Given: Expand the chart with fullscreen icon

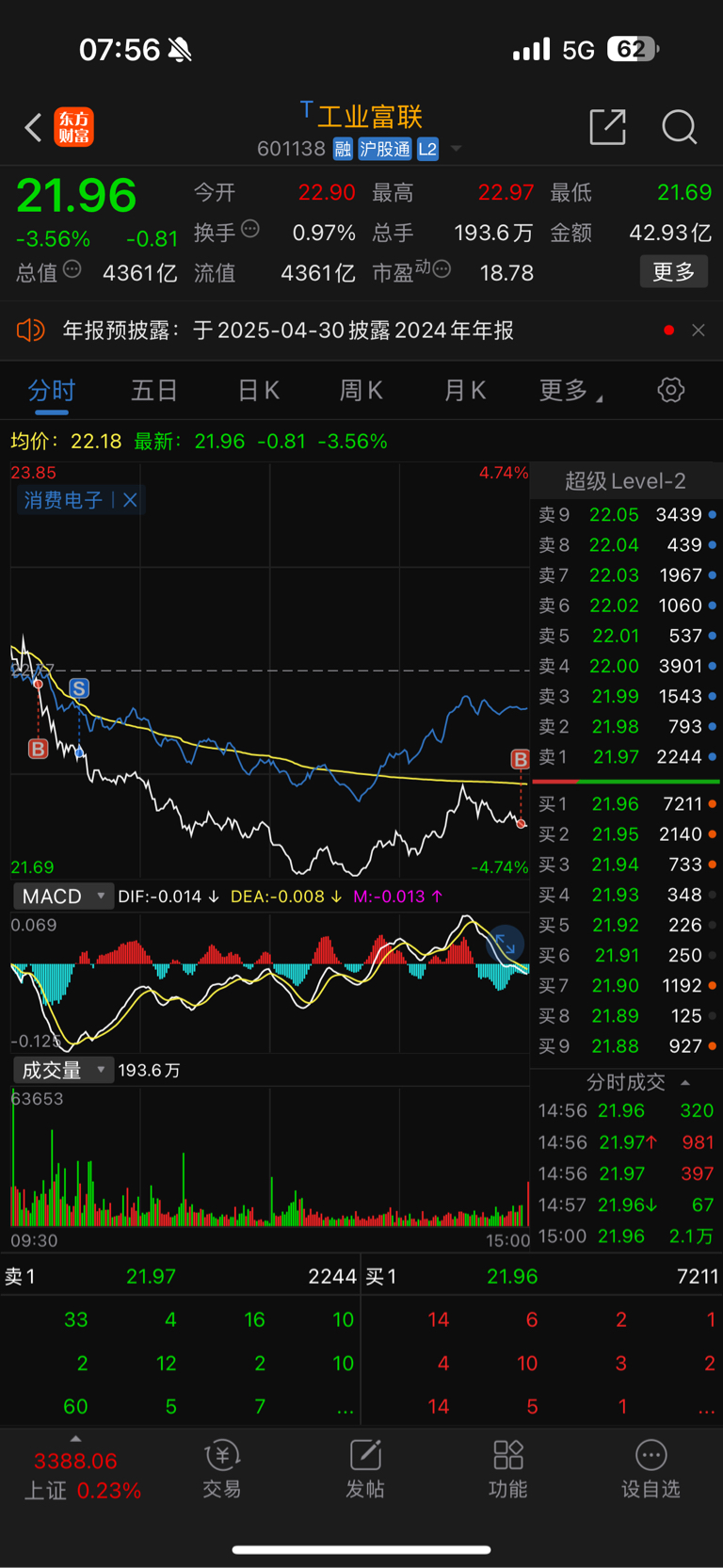Looking at the screenshot, I should pos(506,944).
